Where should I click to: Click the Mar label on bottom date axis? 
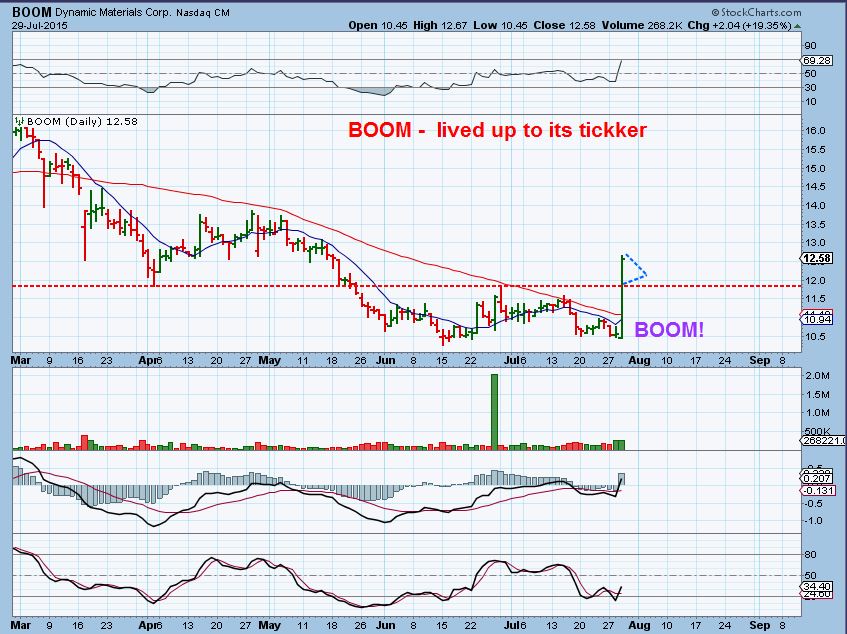tap(21, 625)
